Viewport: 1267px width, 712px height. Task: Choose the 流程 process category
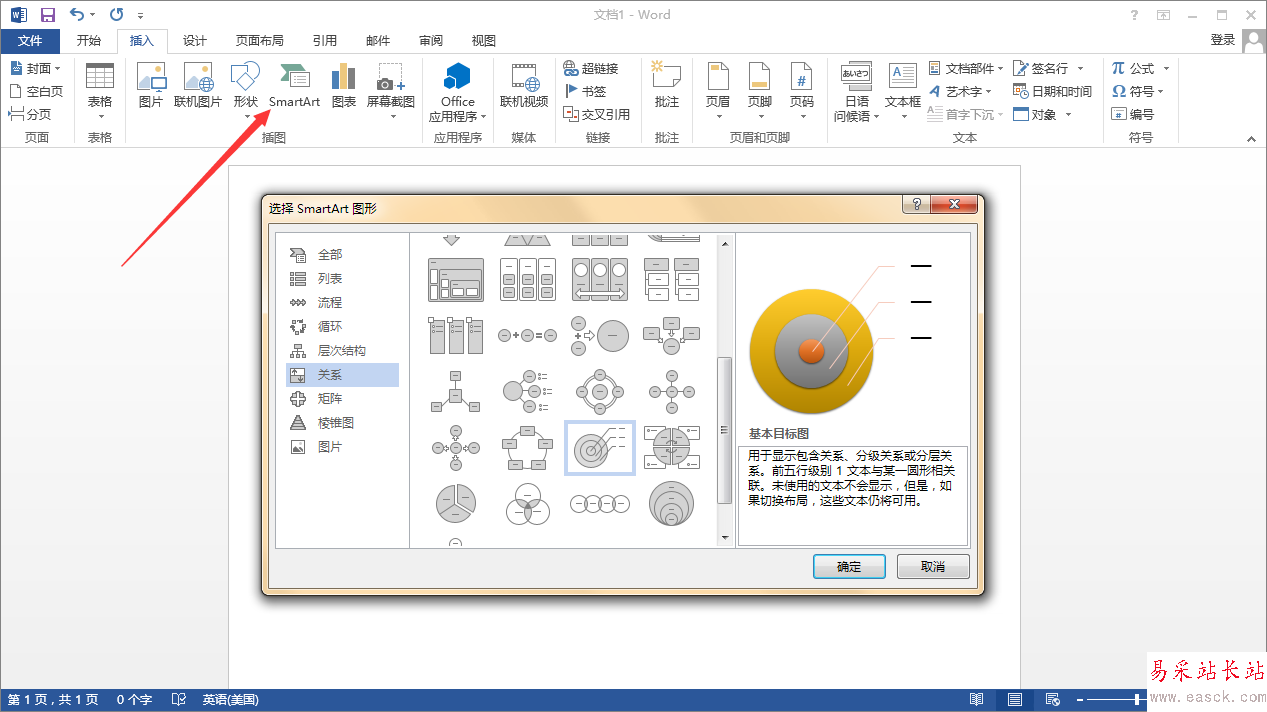[x=342, y=303]
